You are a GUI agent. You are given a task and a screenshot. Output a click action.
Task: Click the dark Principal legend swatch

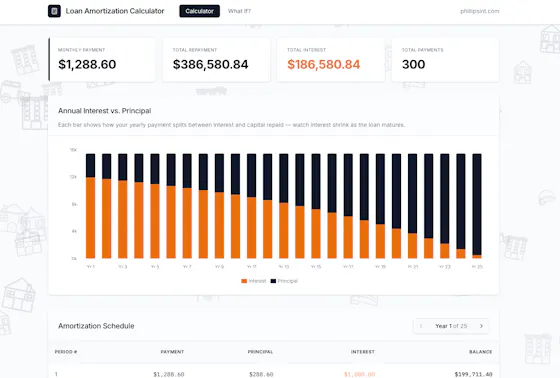pyautogui.click(x=273, y=281)
